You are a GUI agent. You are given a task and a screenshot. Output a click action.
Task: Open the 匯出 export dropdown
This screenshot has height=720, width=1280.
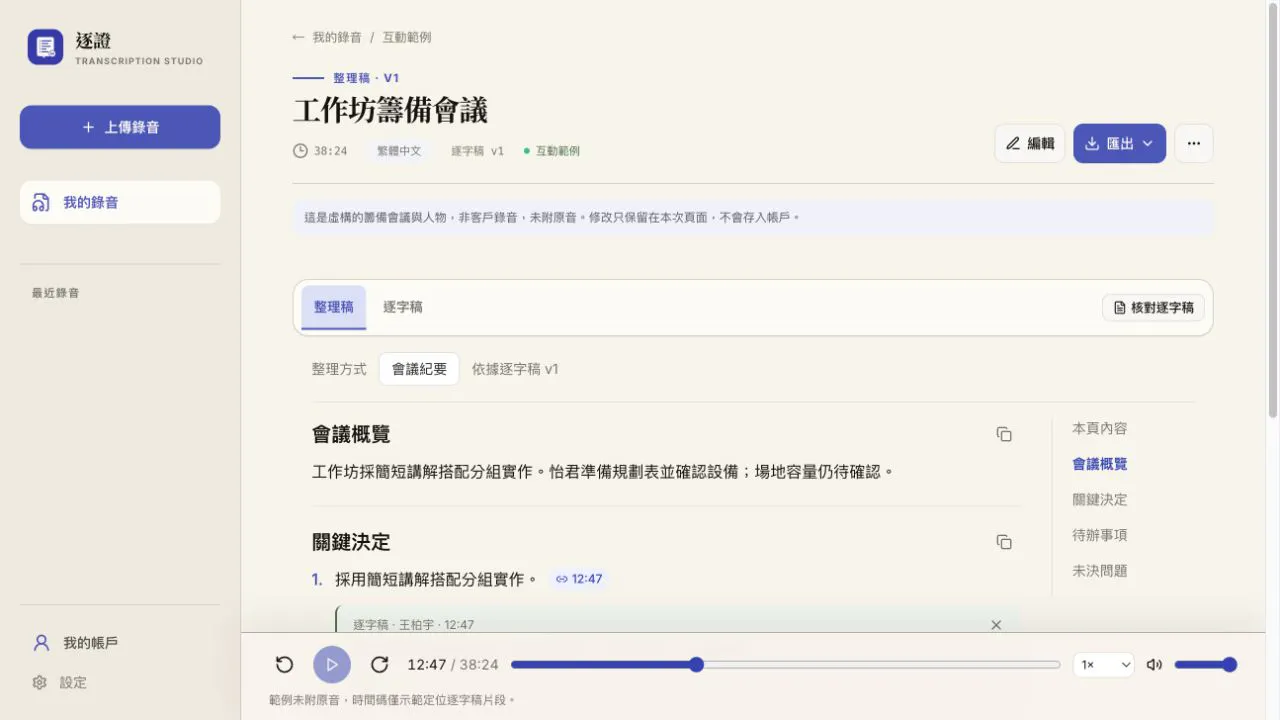(x=1119, y=143)
